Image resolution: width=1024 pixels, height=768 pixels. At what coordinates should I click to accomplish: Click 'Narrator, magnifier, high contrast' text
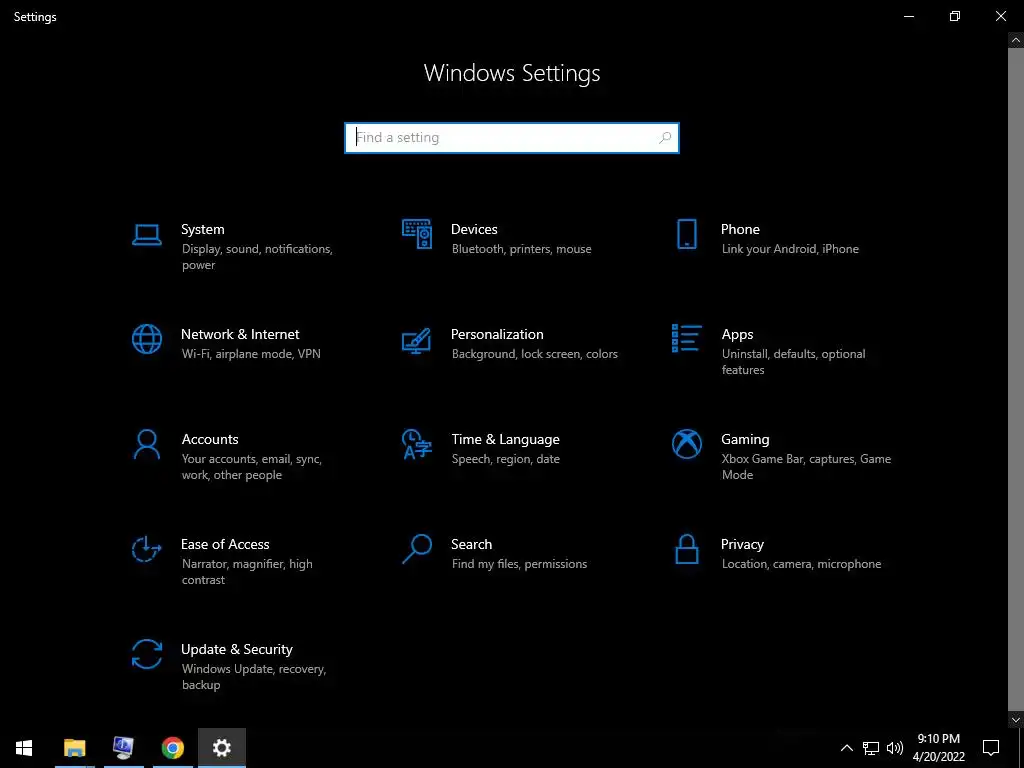247,572
